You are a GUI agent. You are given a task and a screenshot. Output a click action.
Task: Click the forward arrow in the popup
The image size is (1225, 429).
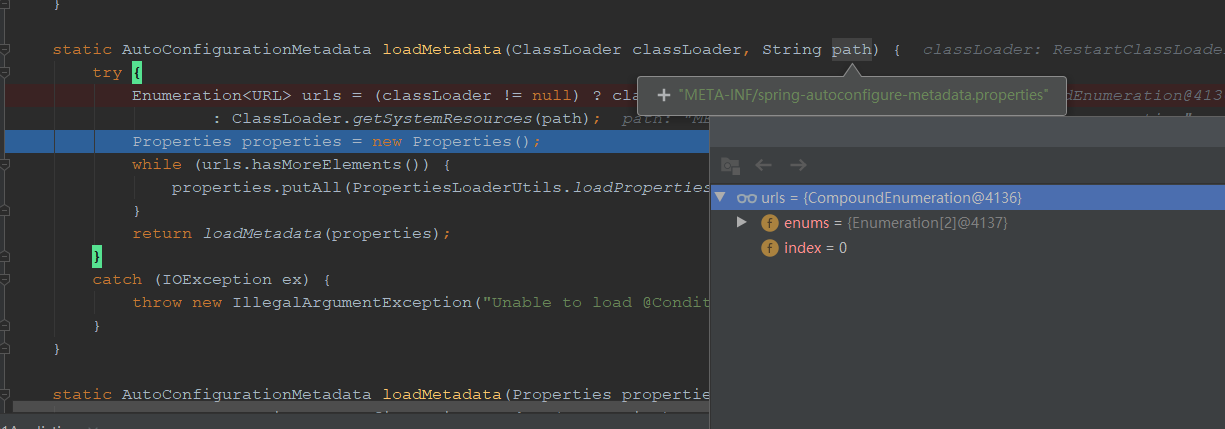798,165
